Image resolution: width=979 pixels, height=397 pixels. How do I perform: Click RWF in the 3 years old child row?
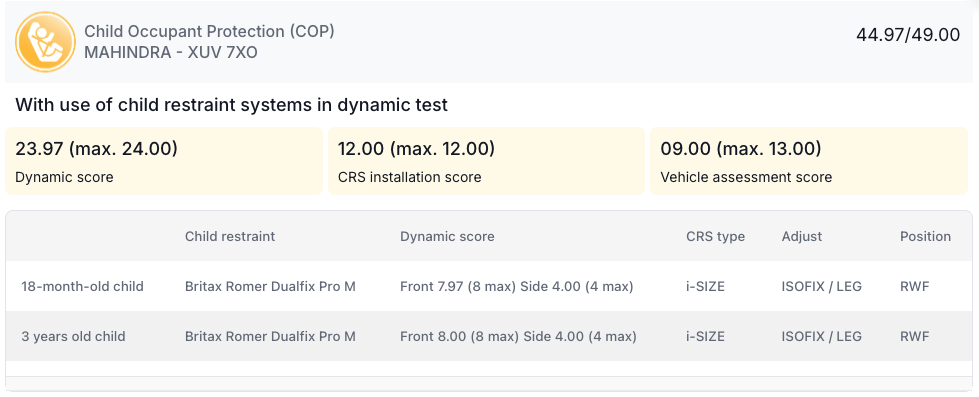(915, 336)
